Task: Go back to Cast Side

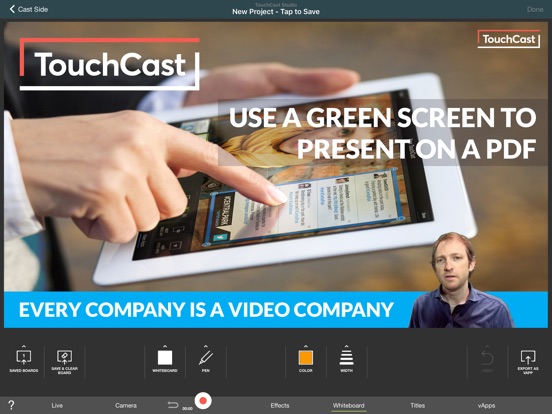Action: pyautogui.click(x=29, y=9)
